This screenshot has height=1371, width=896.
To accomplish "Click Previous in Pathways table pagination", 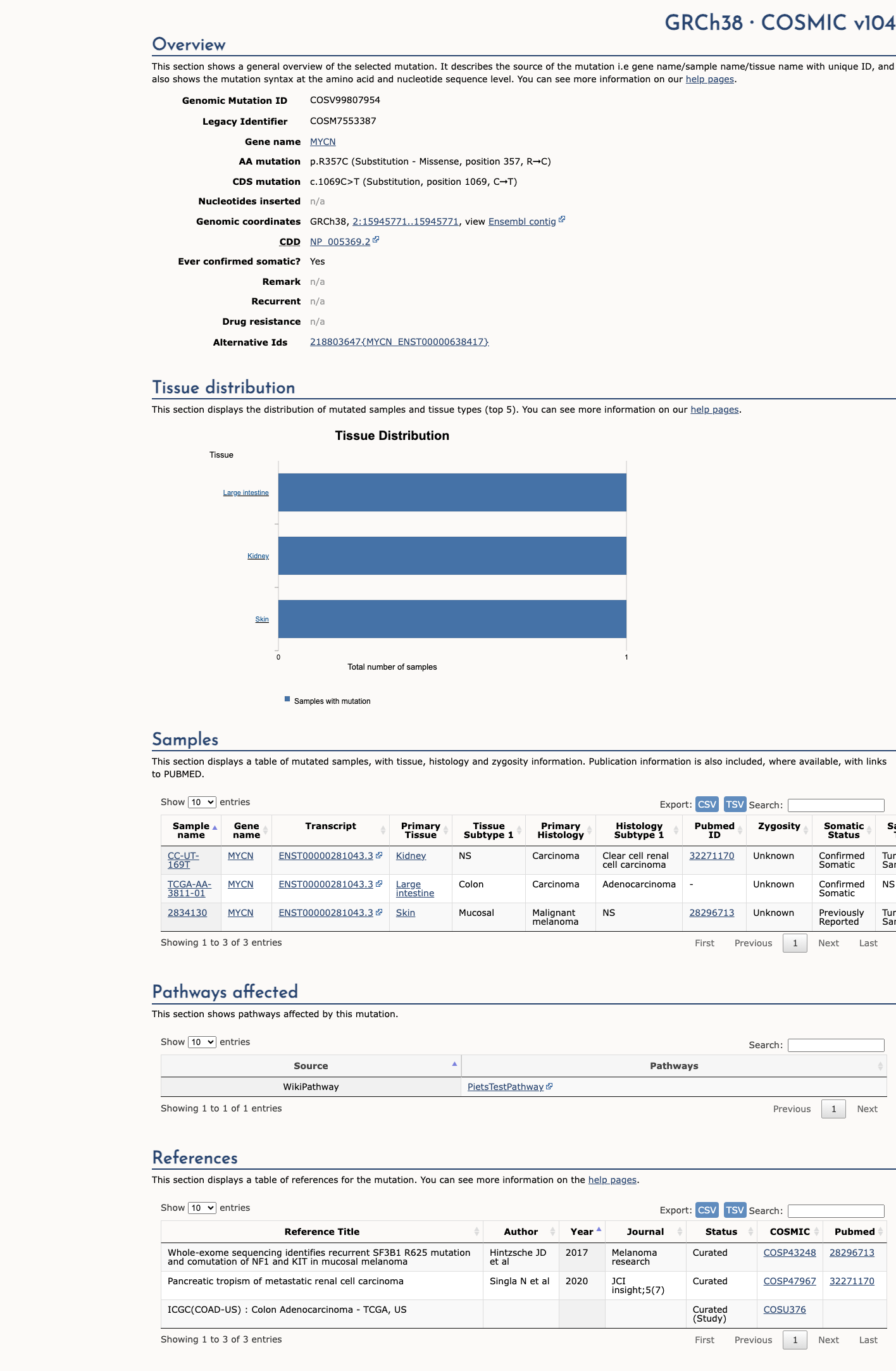I will 792,1109.
